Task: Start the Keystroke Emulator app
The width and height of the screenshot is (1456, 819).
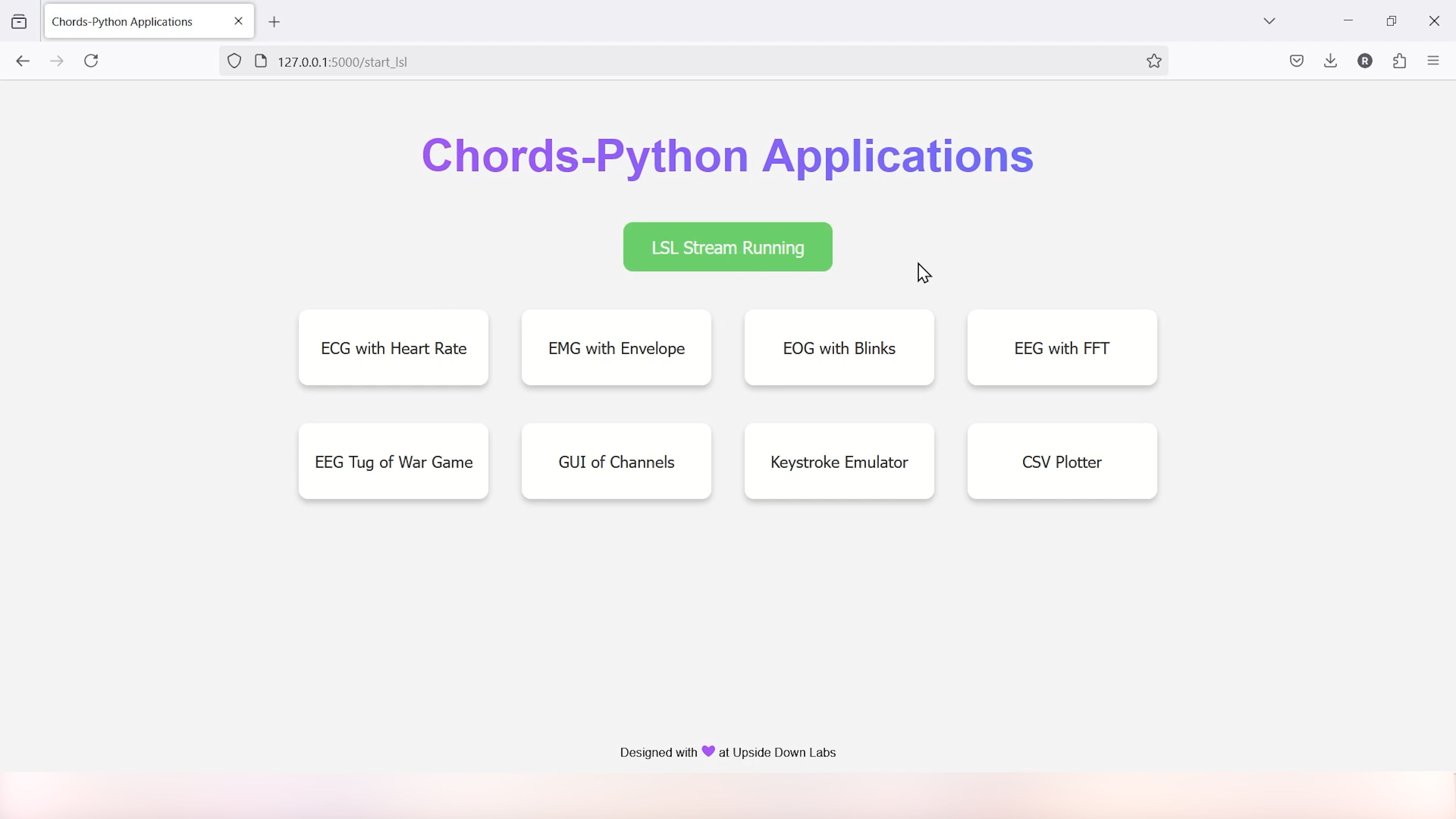Action: [839, 461]
